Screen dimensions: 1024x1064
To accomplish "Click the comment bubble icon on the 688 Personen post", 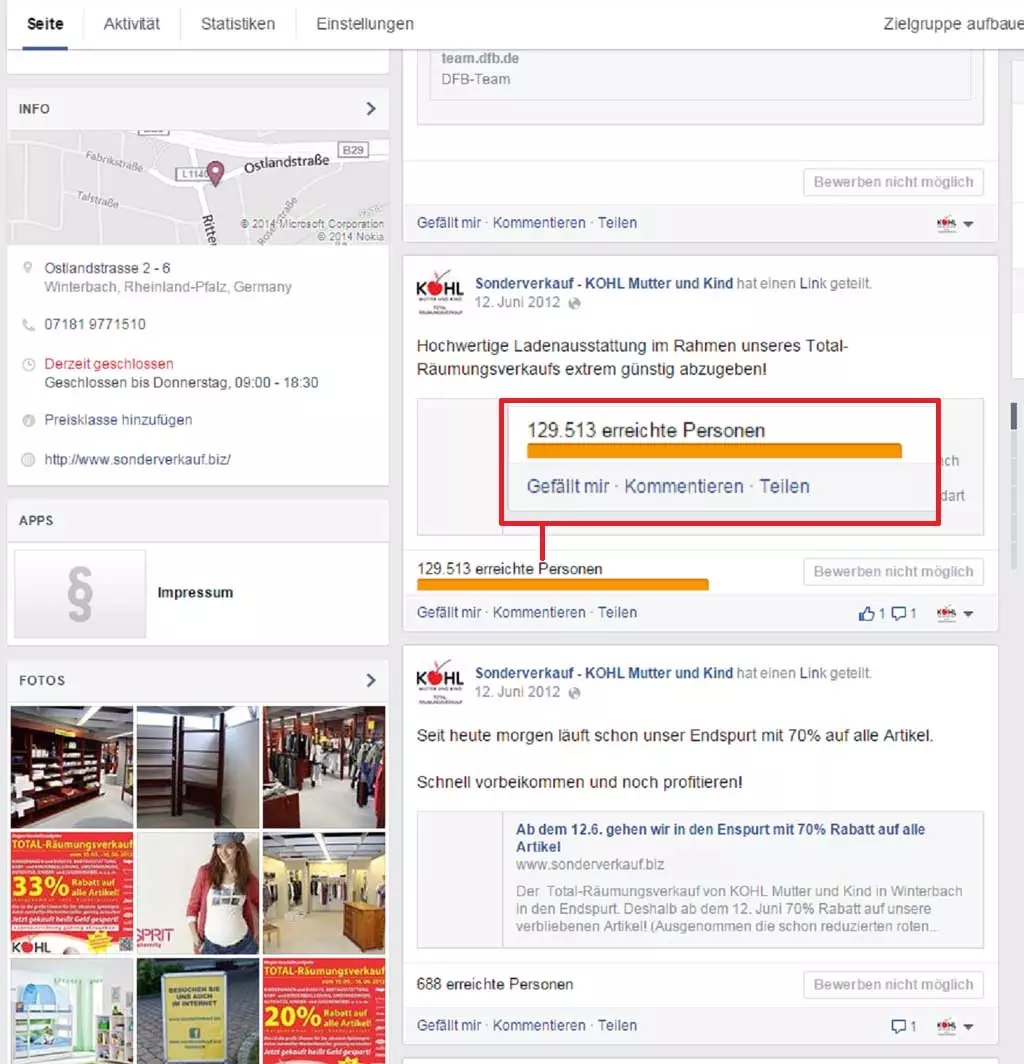I will [898, 1026].
